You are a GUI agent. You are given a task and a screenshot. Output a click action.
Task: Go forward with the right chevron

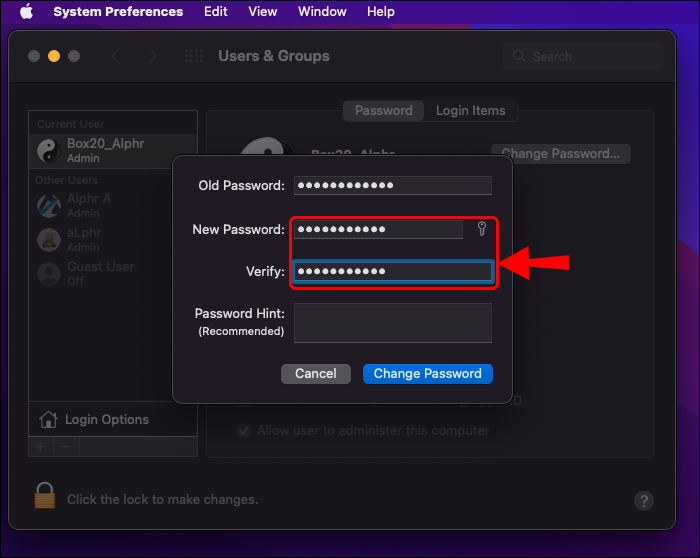(x=152, y=57)
